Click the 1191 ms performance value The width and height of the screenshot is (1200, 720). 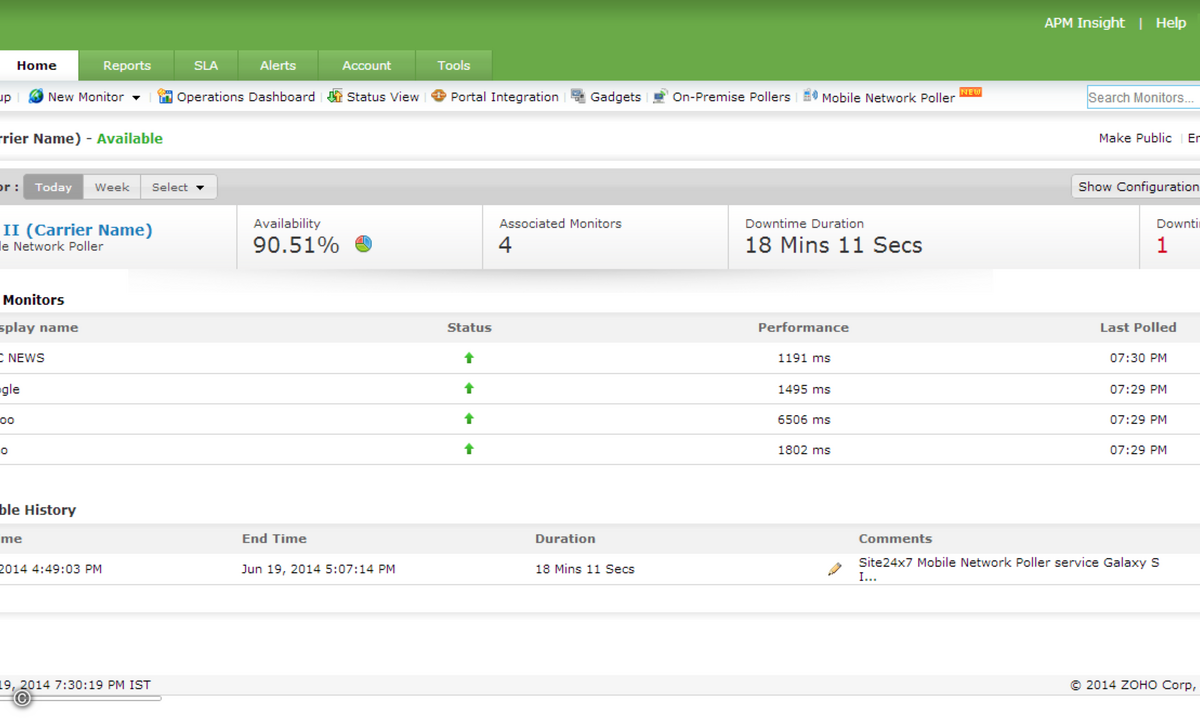[x=804, y=358]
